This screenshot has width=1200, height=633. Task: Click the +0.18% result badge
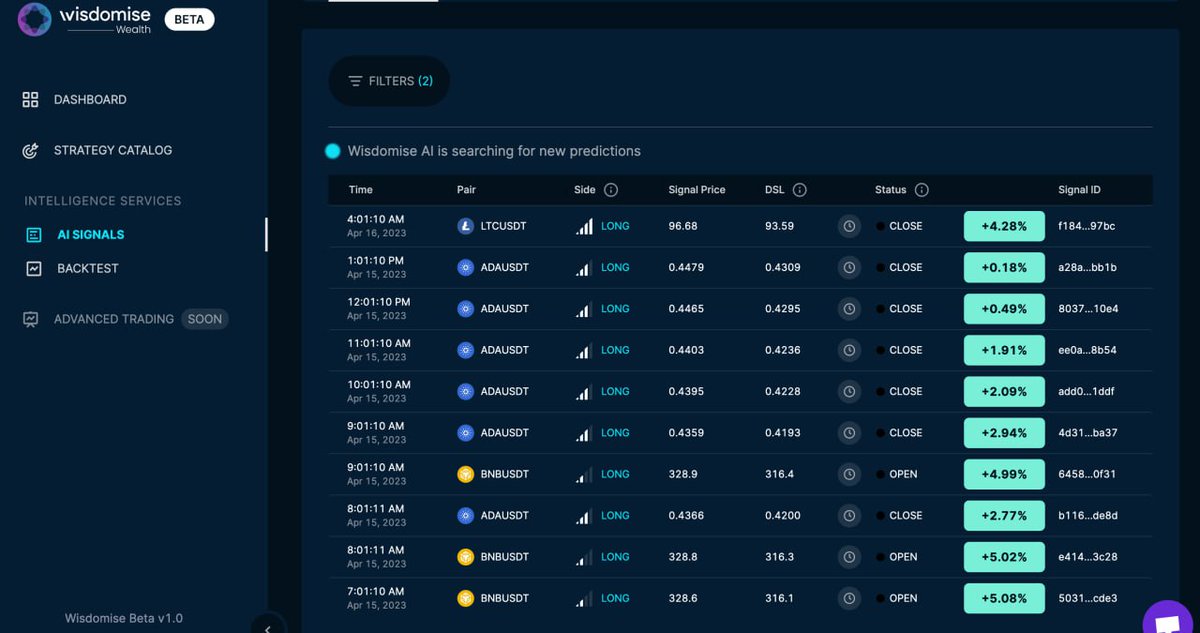tap(1004, 268)
